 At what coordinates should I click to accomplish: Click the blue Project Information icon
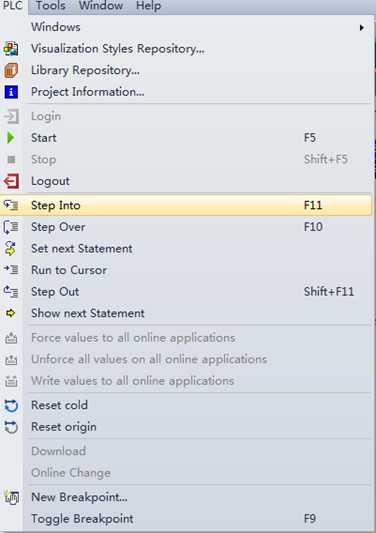11,92
